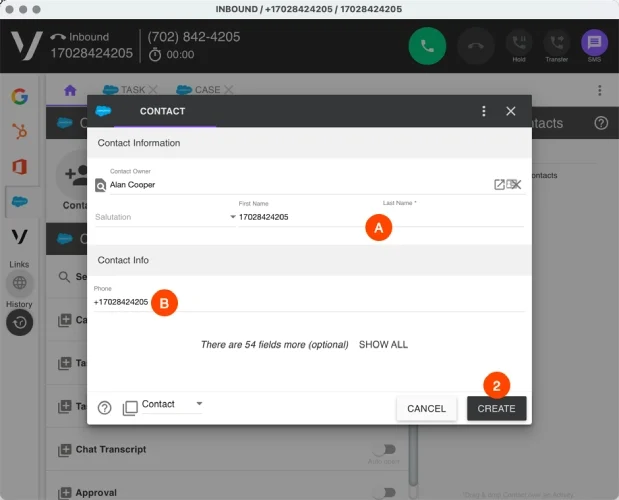Click the hang up call button
Image resolution: width=619 pixels, height=500 pixels.
click(x=476, y=46)
